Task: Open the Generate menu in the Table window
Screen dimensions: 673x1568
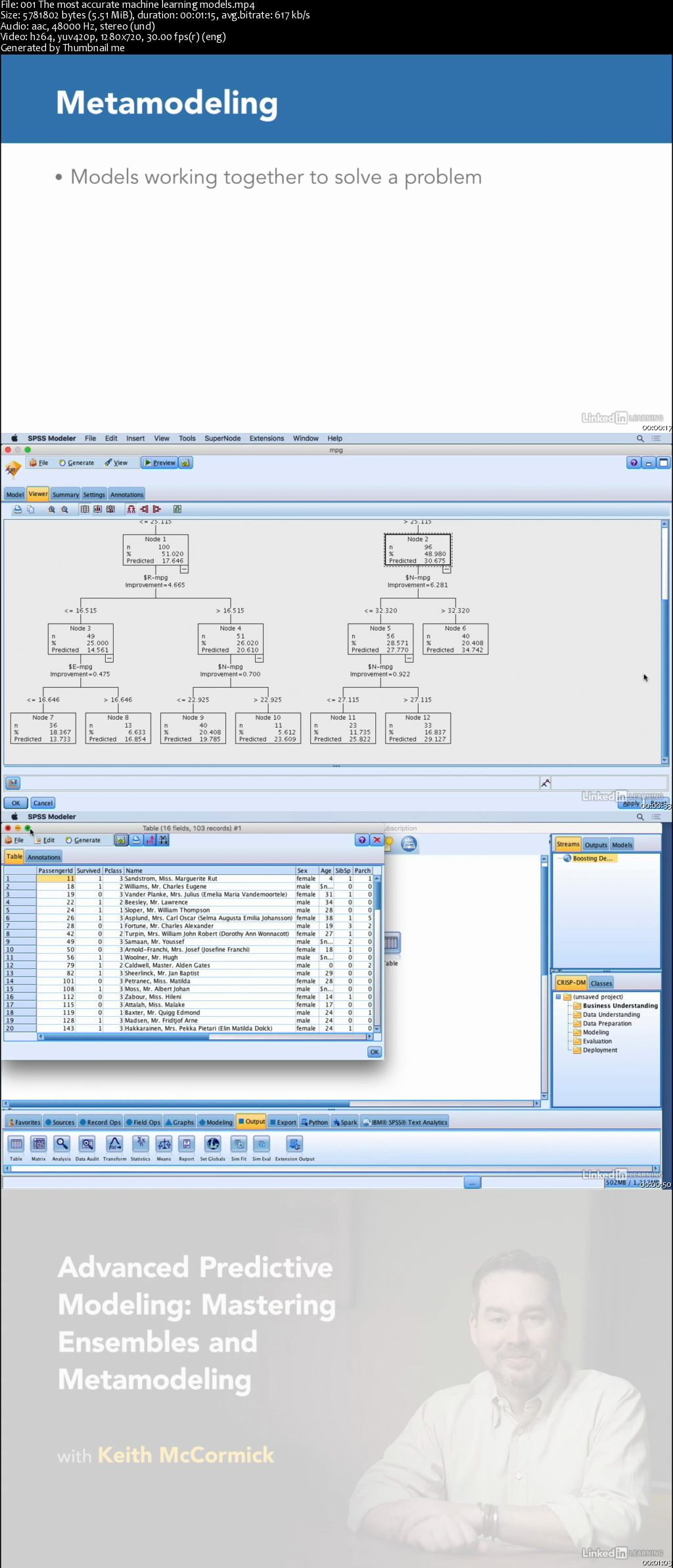Action: tap(83, 840)
